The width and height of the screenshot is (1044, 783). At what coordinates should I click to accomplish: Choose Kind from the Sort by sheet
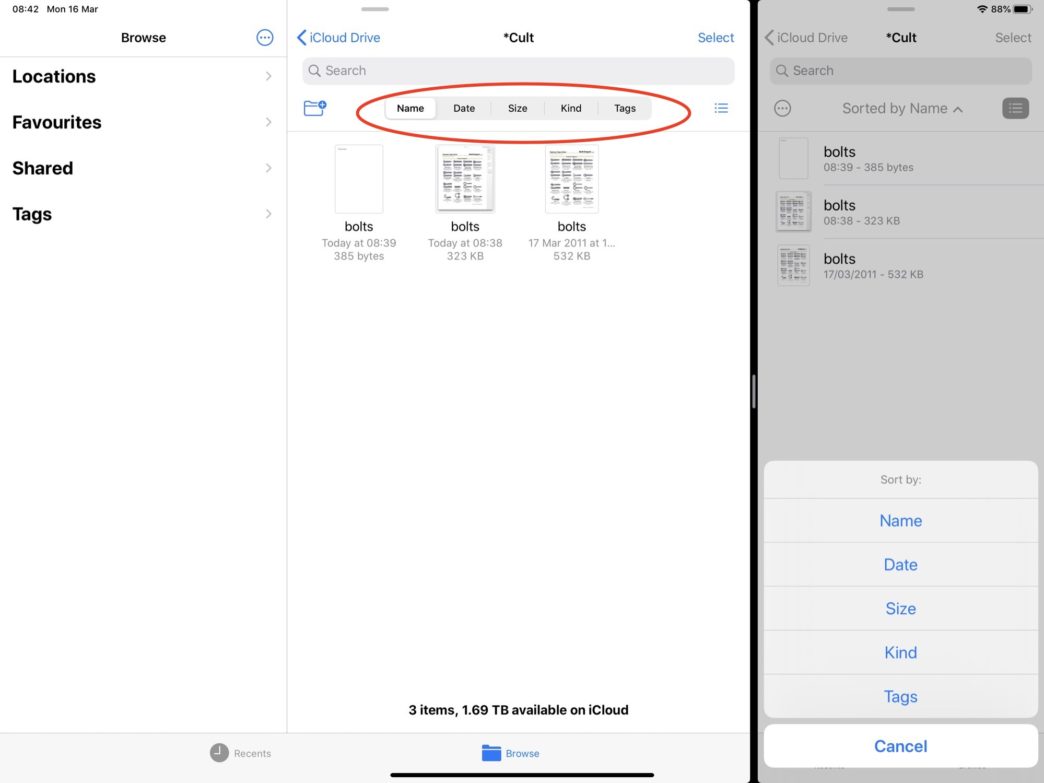tap(899, 652)
